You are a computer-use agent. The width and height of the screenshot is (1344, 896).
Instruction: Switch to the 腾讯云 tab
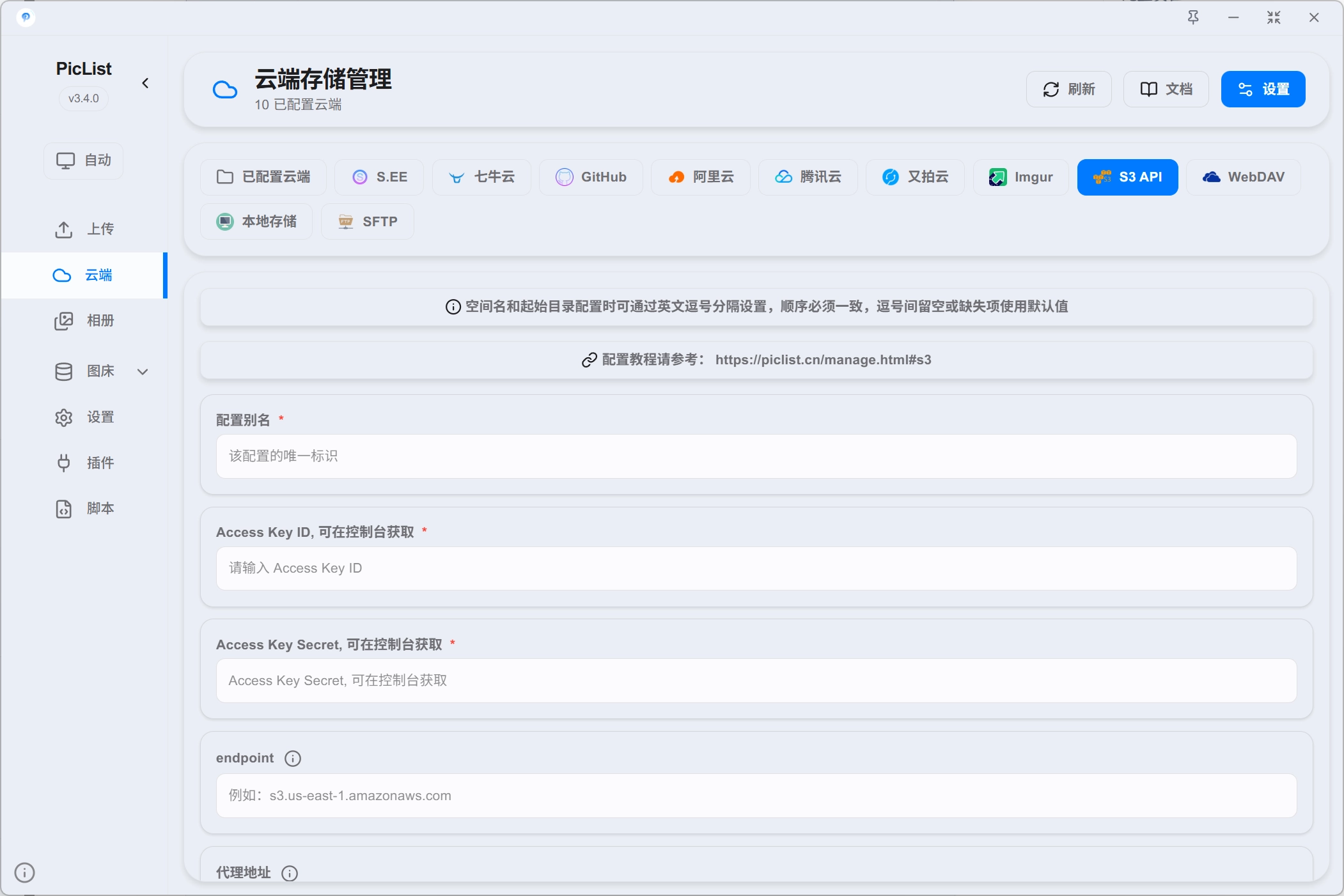pos(808,177)
